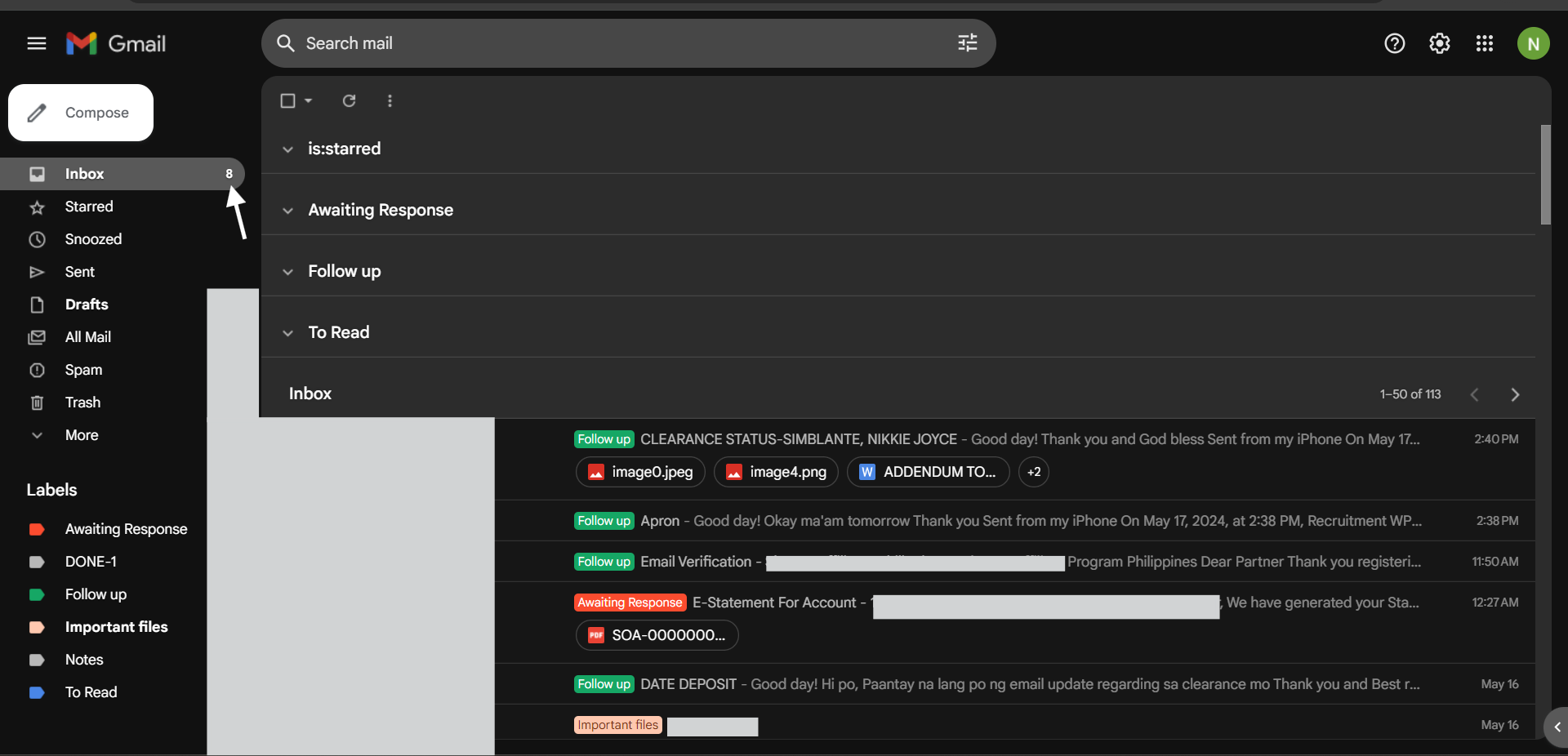The width and height of the screenshot is (1568, 756).
Task: Open the main menu hamburger icon
Action: tap(37, 43)
